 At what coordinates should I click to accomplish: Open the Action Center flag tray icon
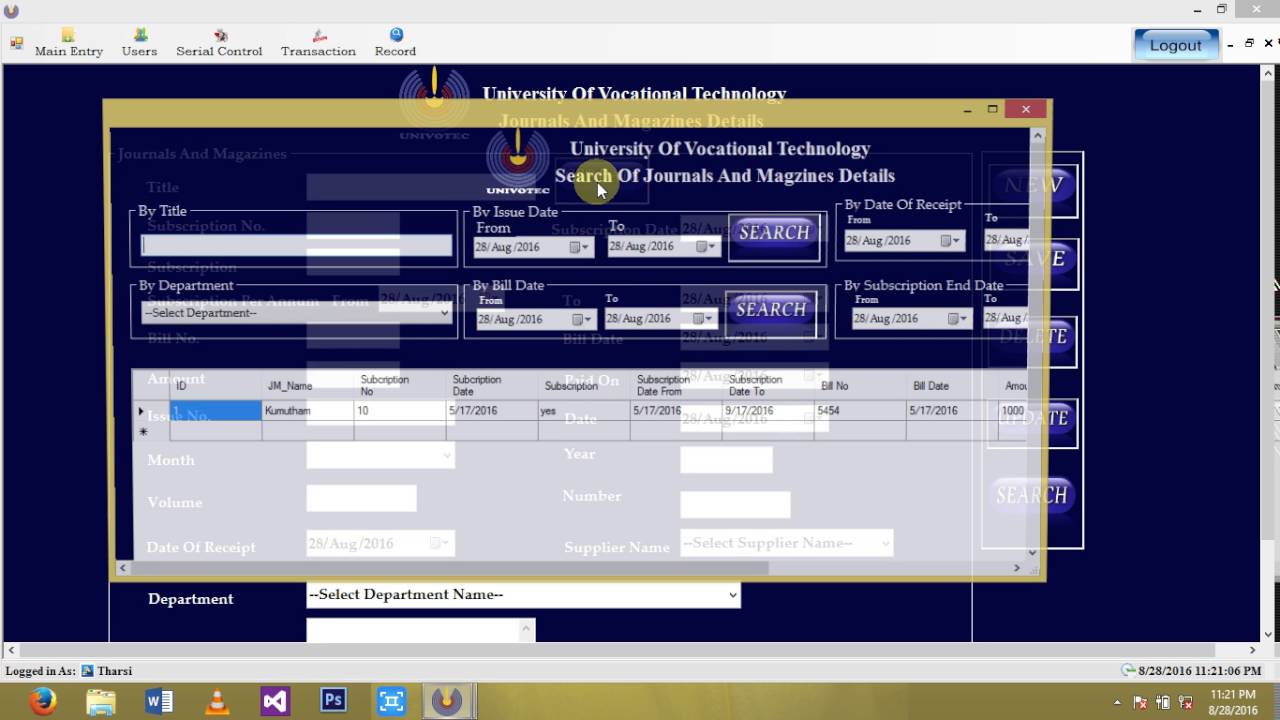(x=1140, y=702)
